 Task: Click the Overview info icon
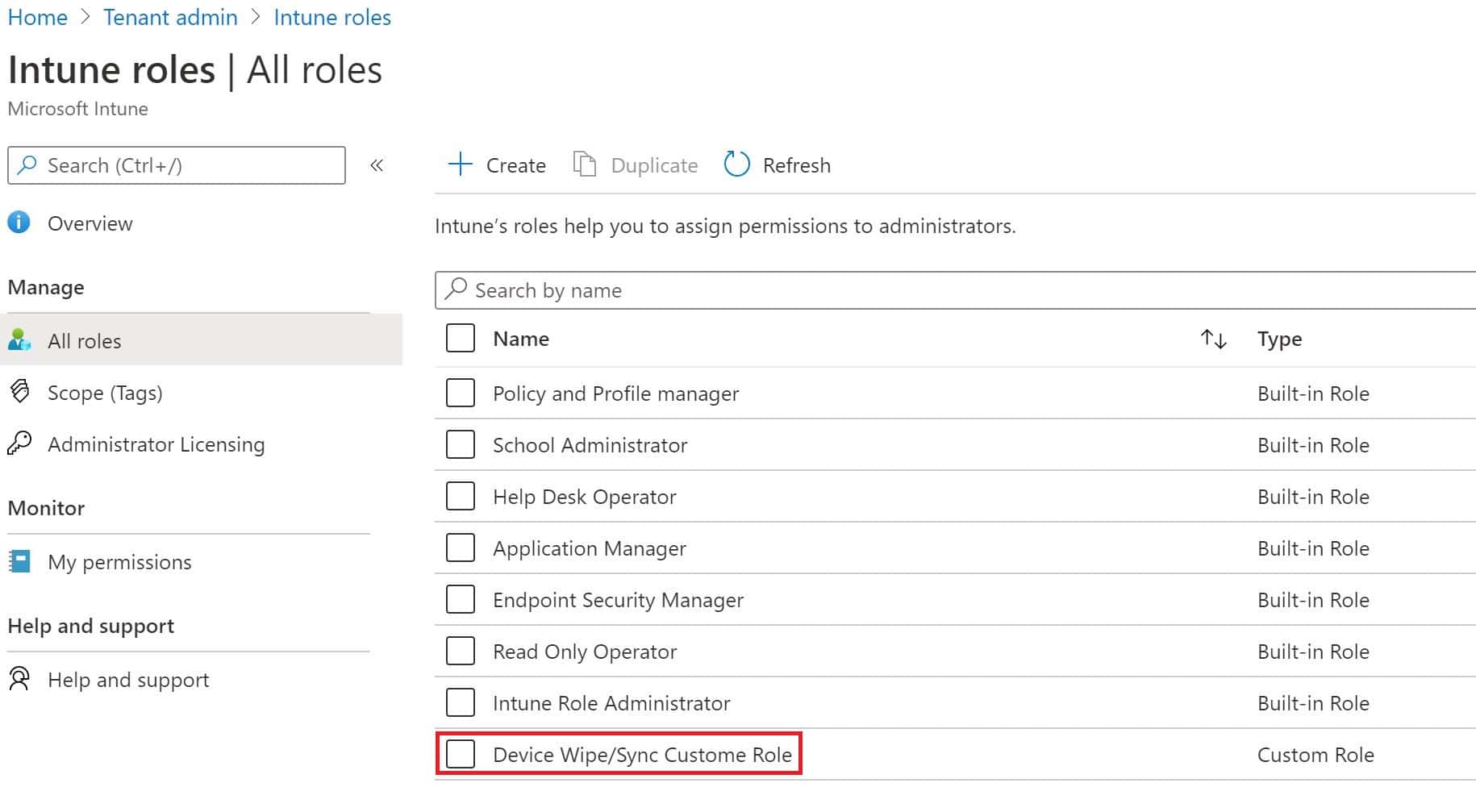tap(19, 223)
